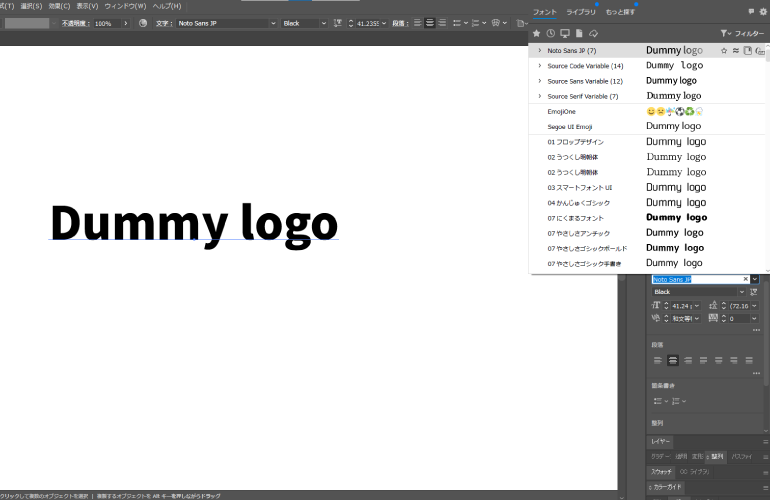Click numbered list icon in control bar
770x500 pixels.
[475, 23]
